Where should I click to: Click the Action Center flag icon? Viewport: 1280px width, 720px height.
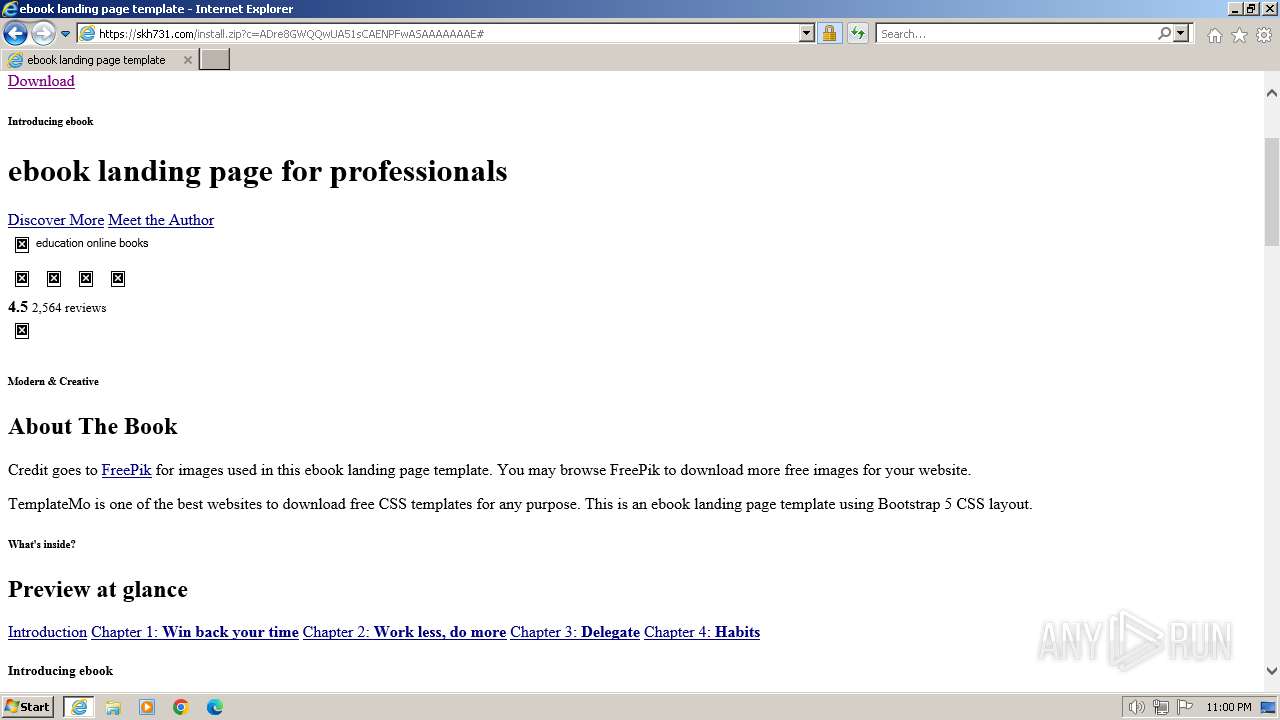(1185, 707)
